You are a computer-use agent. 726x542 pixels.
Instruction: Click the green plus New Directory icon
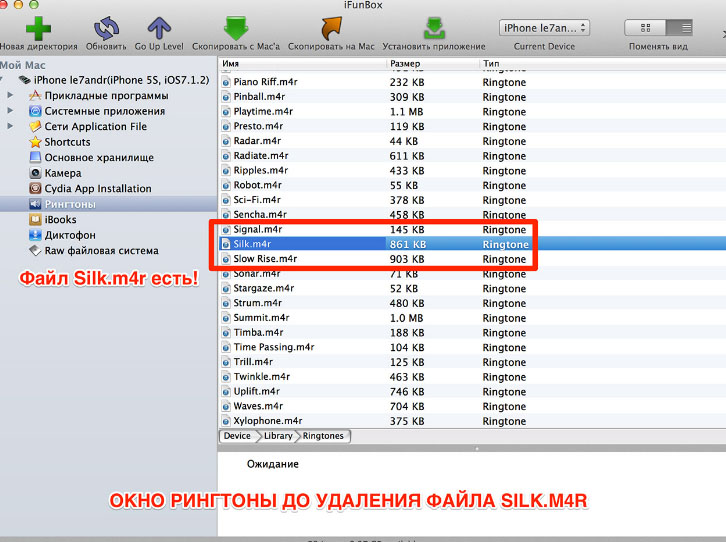tap(40, 27)
